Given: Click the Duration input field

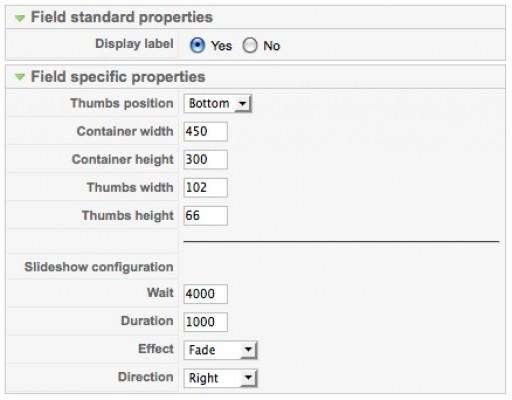Looking at the screenshot, I should click(206, 322).
